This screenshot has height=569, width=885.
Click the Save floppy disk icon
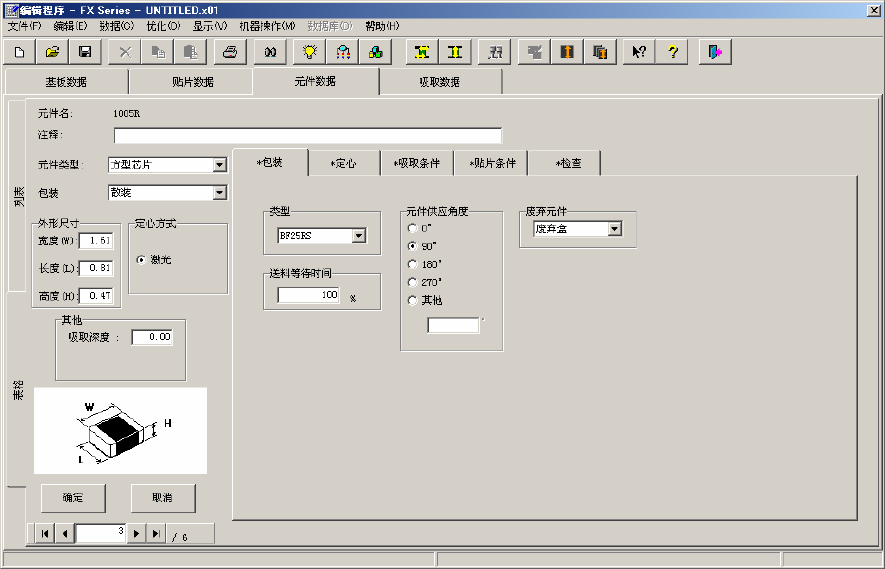click(x=85, y=52)
